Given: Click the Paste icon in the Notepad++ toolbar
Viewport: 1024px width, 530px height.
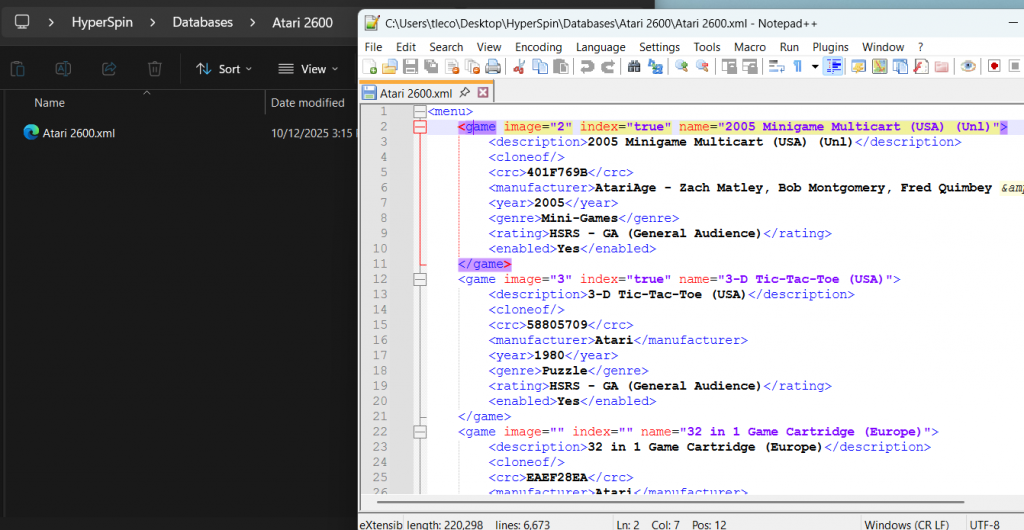Looking at the screenshot, I should pos(560,67).
